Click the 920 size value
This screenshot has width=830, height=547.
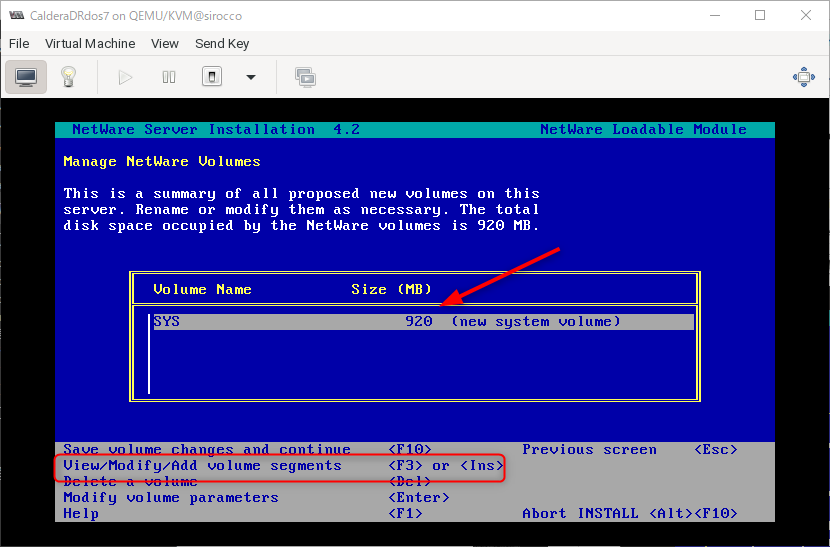(419, 321)
